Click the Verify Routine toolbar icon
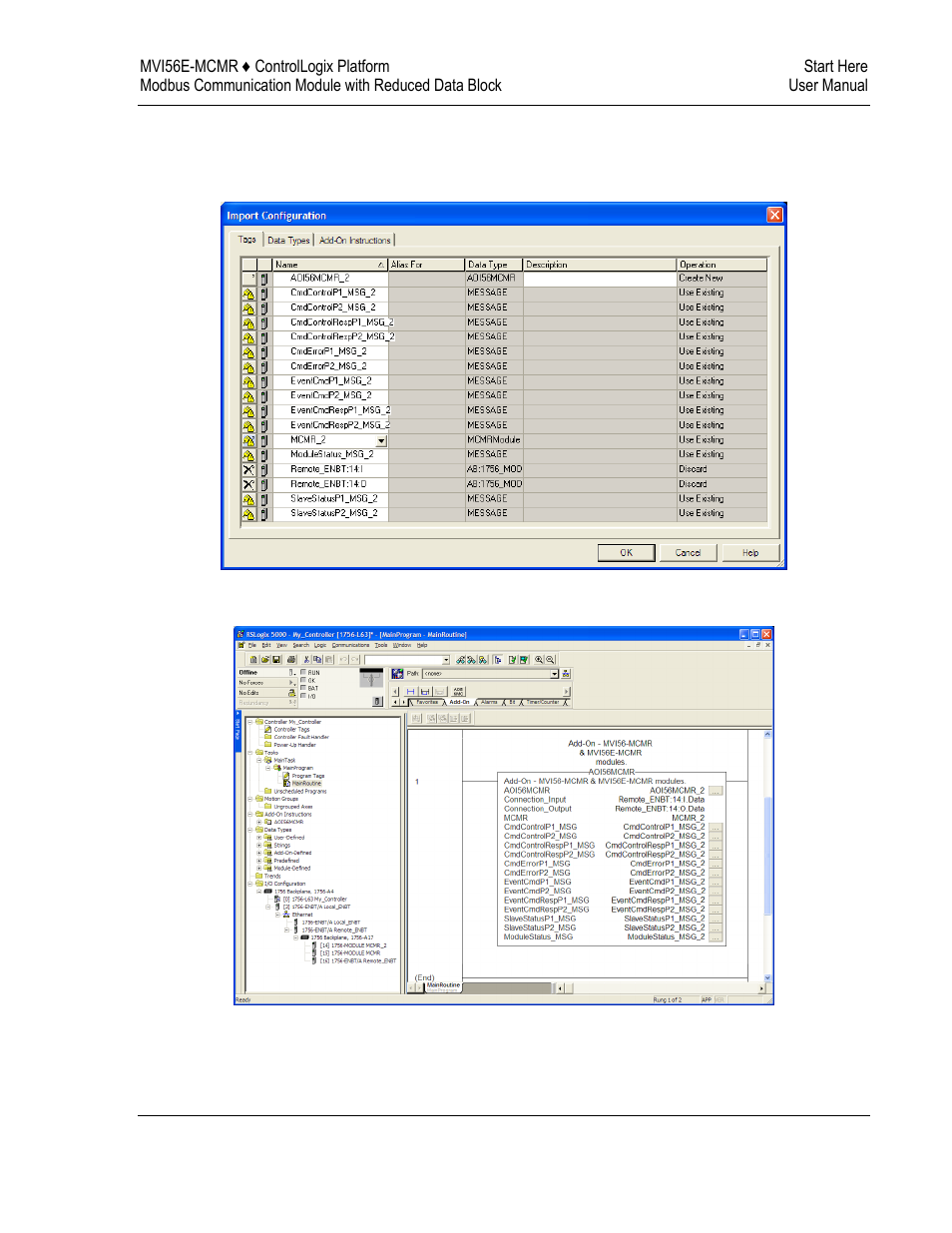This screenshot has height=1233, width=952. 513,660
